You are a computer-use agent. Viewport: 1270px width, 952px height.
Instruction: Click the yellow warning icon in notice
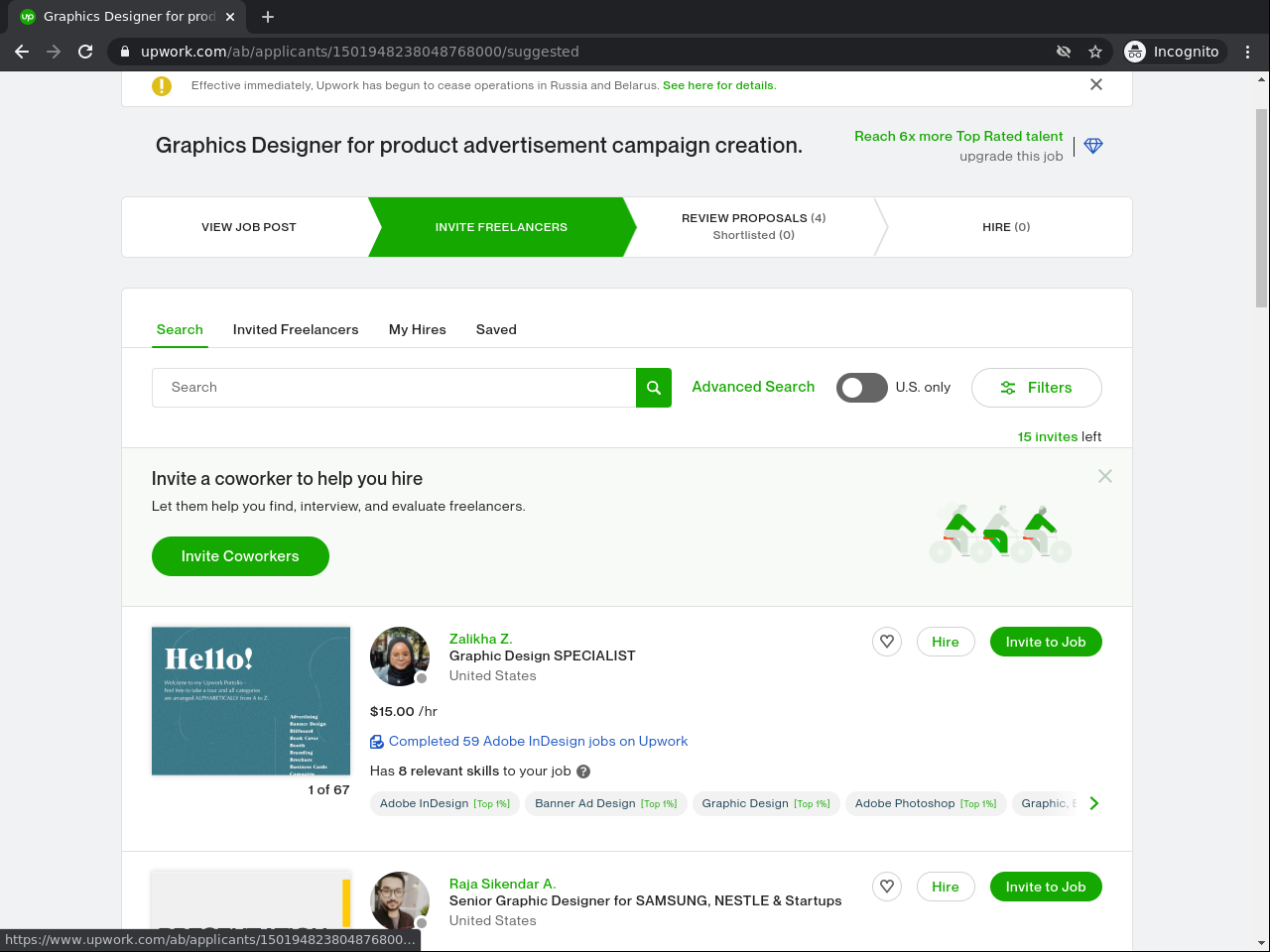[162, 86]
